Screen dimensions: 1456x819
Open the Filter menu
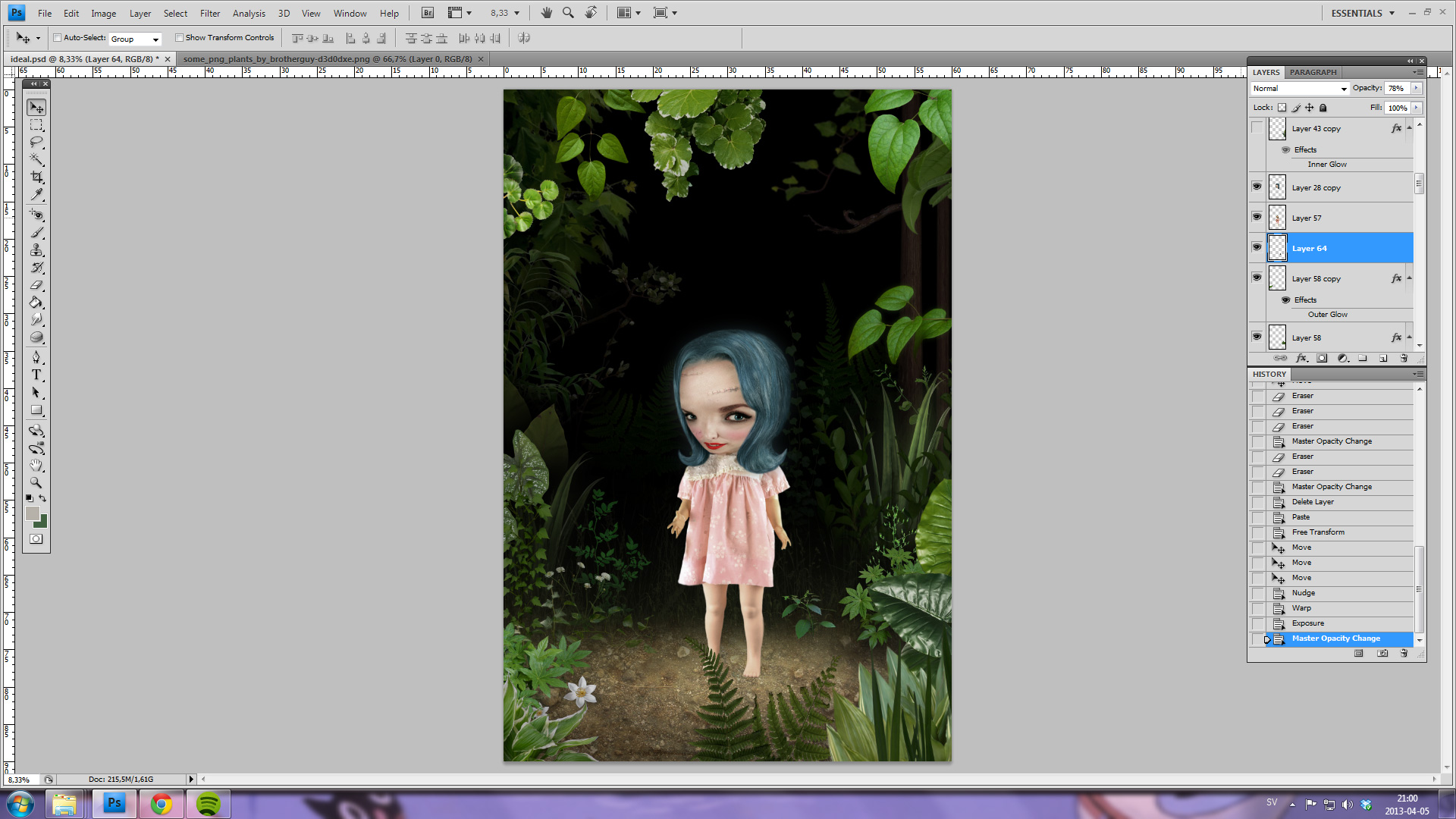tap(209, 13)
